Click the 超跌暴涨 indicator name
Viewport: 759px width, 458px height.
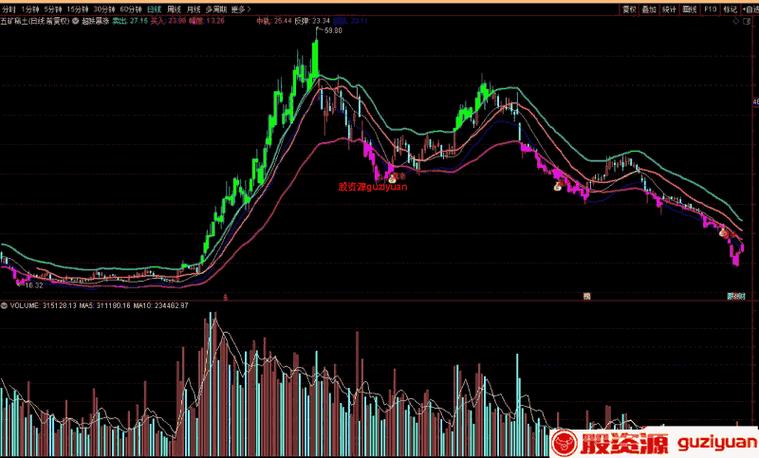pyautogui.click(x=95, y=21)
